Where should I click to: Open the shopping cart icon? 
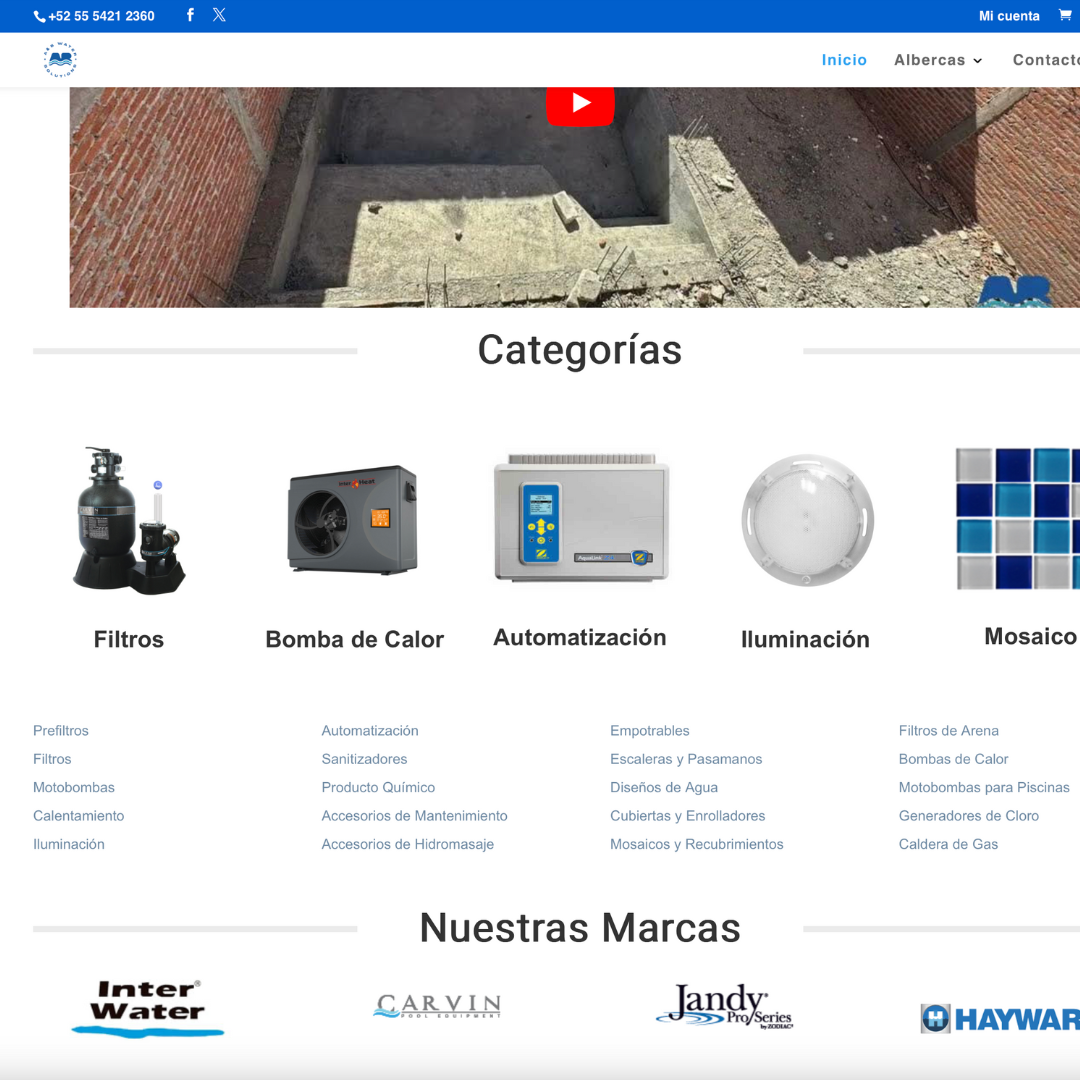[1065, 15]
